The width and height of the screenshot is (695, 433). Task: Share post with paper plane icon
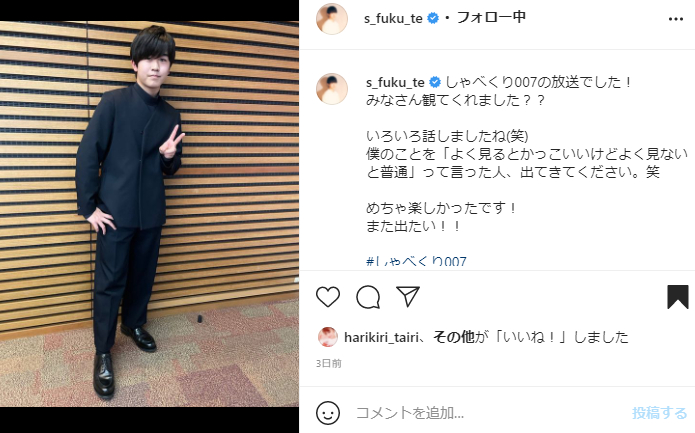408,296
